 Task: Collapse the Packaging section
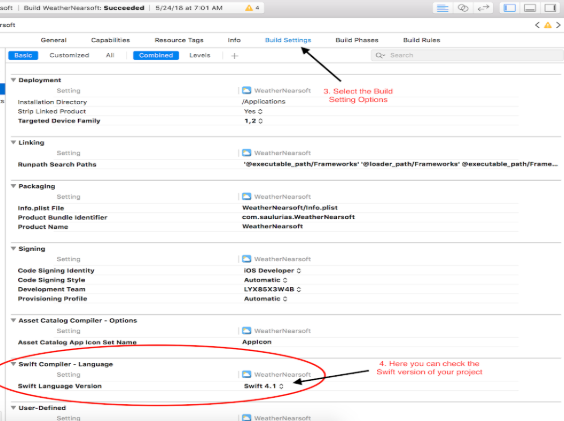point(13,186)
